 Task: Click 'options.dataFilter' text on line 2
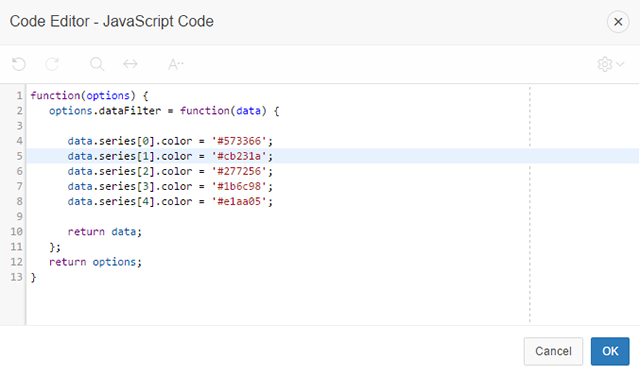point(105,111)
